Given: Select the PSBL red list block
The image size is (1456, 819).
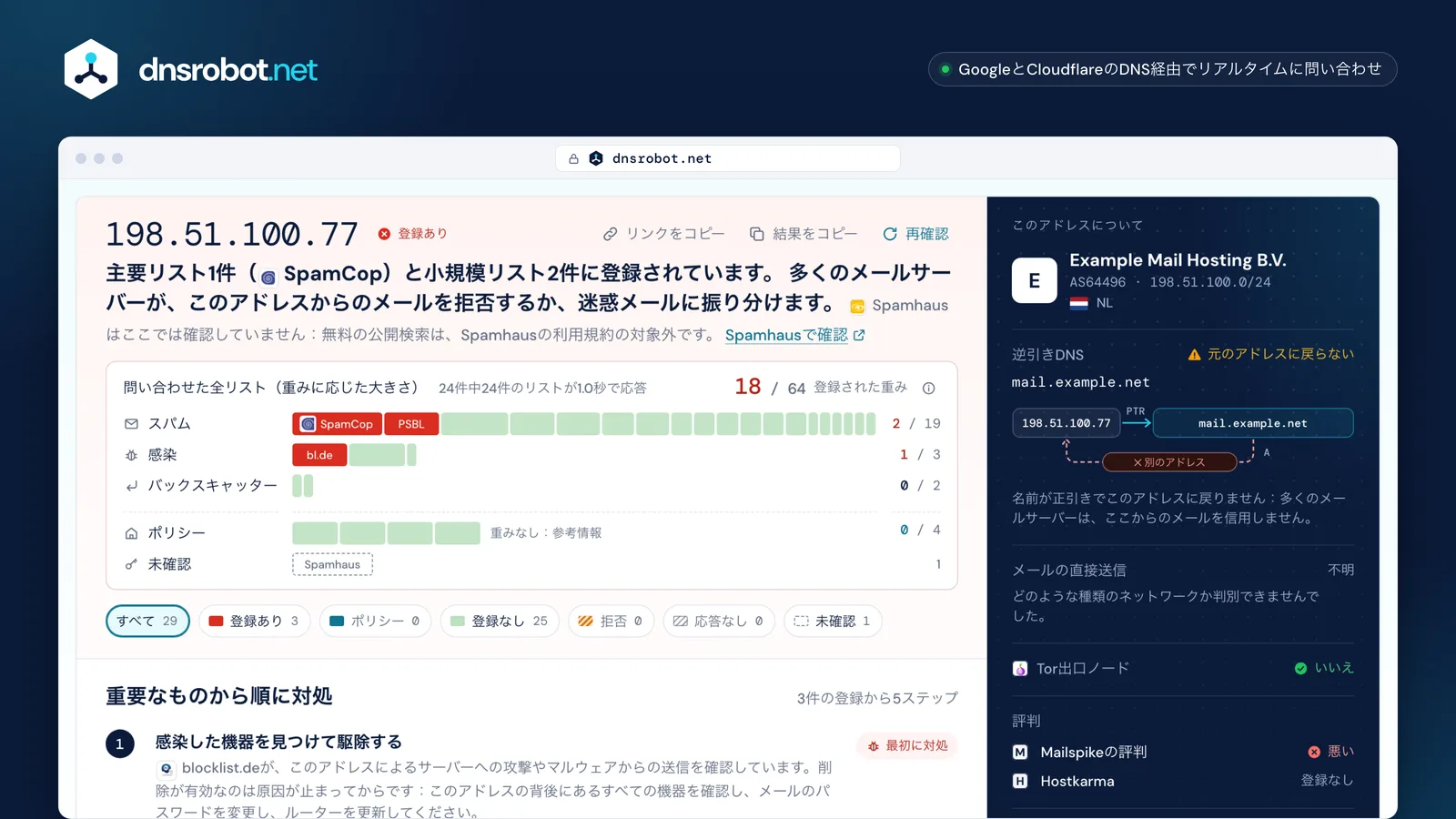Looking at the screenshot, I should pos(411,424).
